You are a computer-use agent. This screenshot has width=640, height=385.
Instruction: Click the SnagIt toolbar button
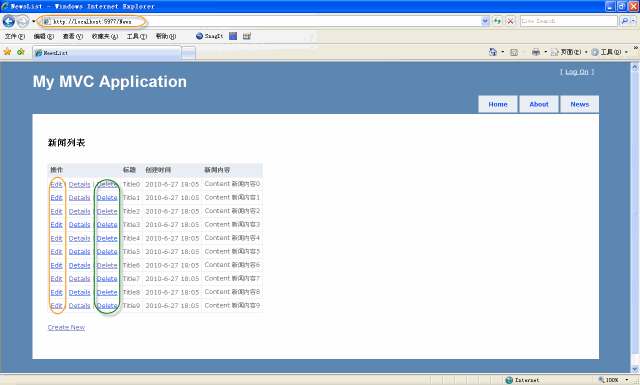pos(209,36)
